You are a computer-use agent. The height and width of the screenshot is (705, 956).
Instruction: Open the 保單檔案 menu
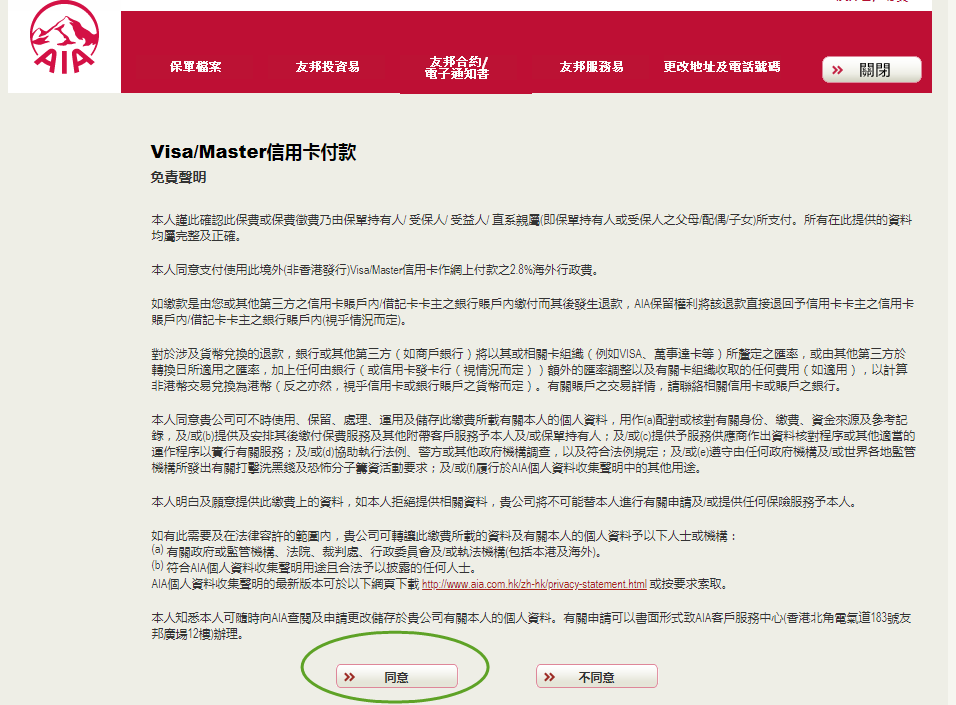(196, 67)
